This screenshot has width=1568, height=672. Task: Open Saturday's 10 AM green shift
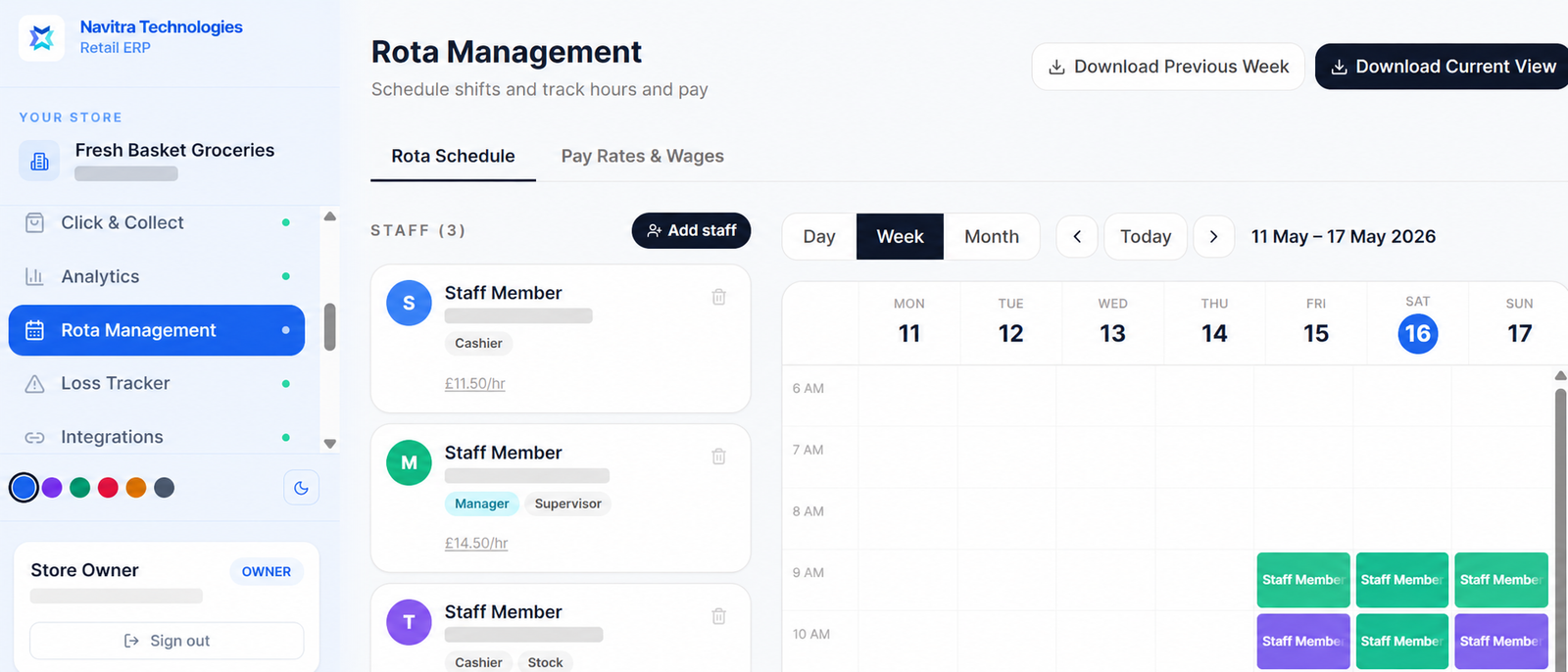pos(1402,641)
